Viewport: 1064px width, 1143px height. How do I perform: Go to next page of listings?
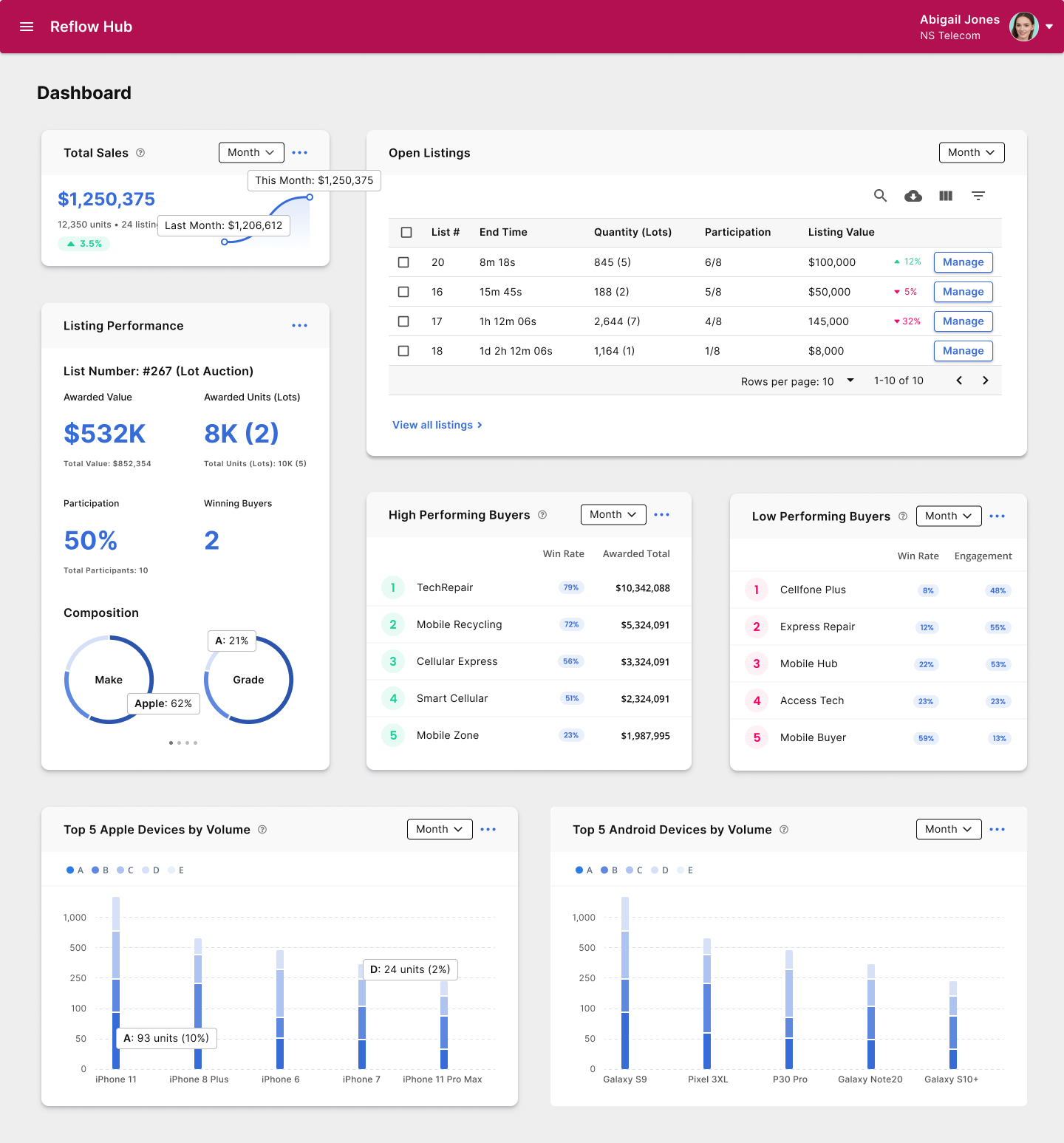(x=985, y=381)
